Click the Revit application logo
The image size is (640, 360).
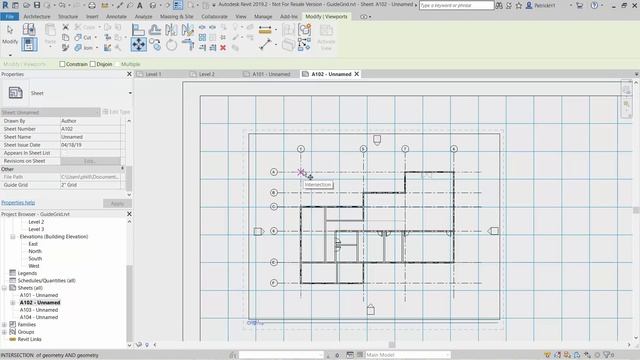click(5, 5)
